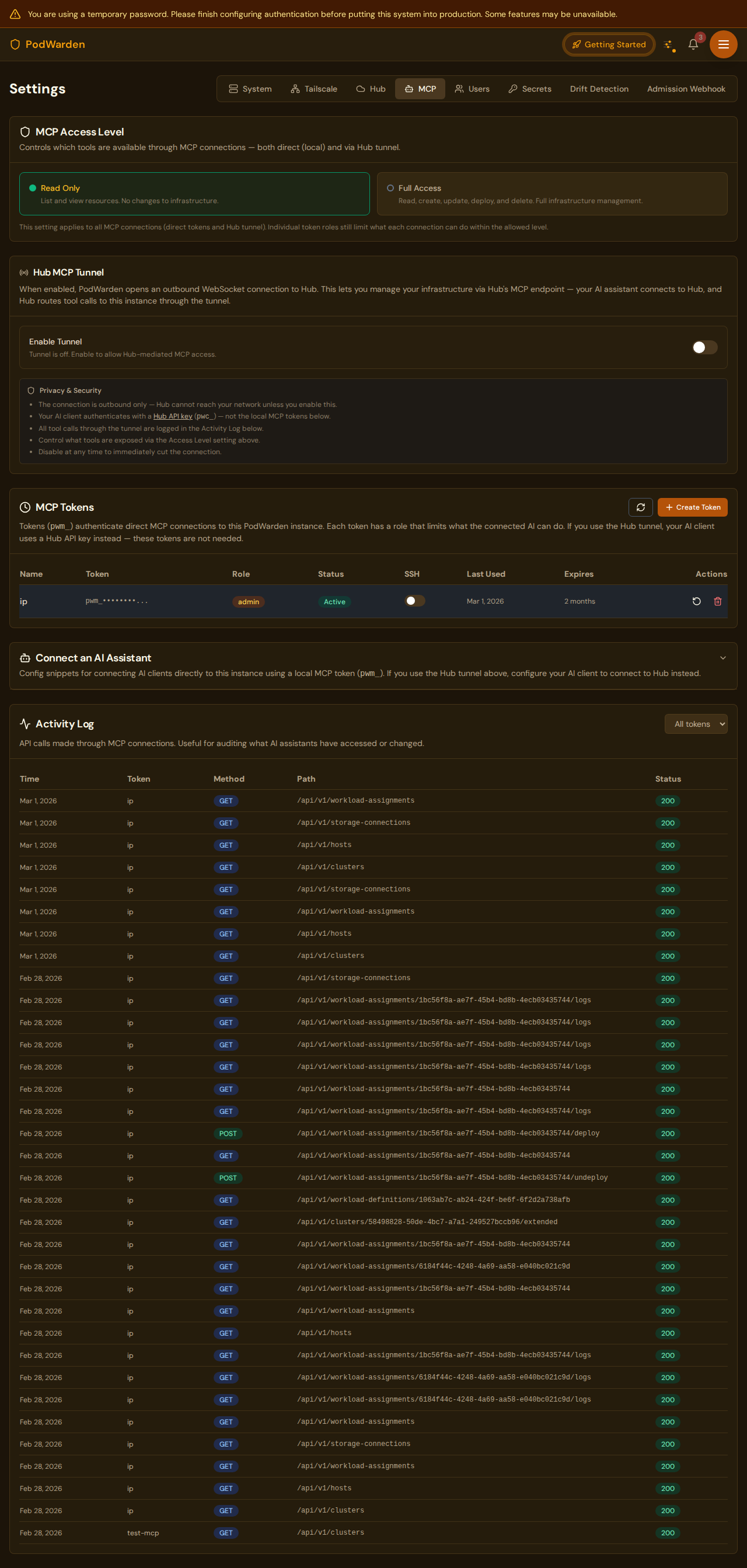This screenshot has height=1568, width=747.
Task: Click the Last Used column header
Action: [486, 574]
